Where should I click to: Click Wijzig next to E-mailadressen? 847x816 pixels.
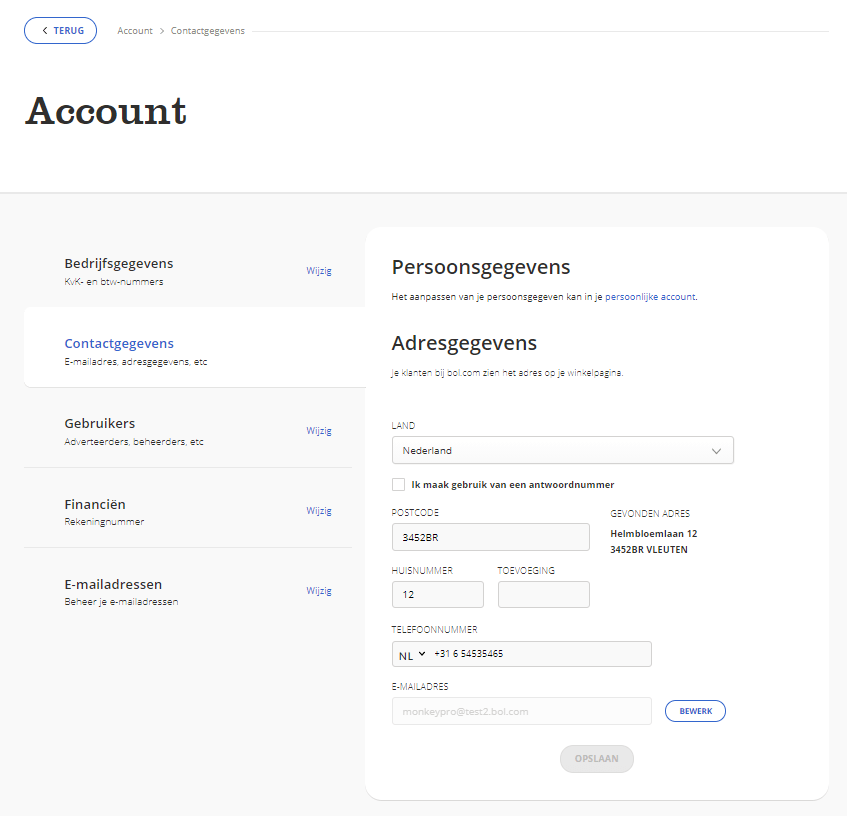coord(319,590)
